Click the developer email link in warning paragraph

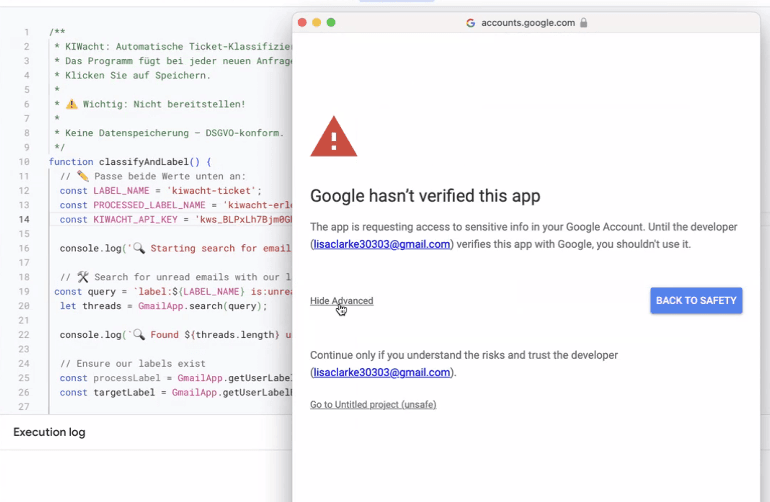[382, 244]
